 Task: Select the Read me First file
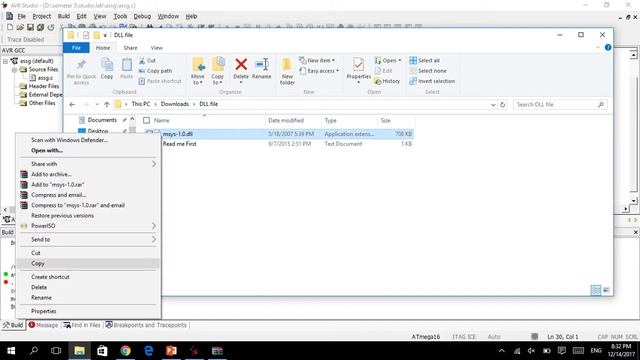[x=180, y=144]
